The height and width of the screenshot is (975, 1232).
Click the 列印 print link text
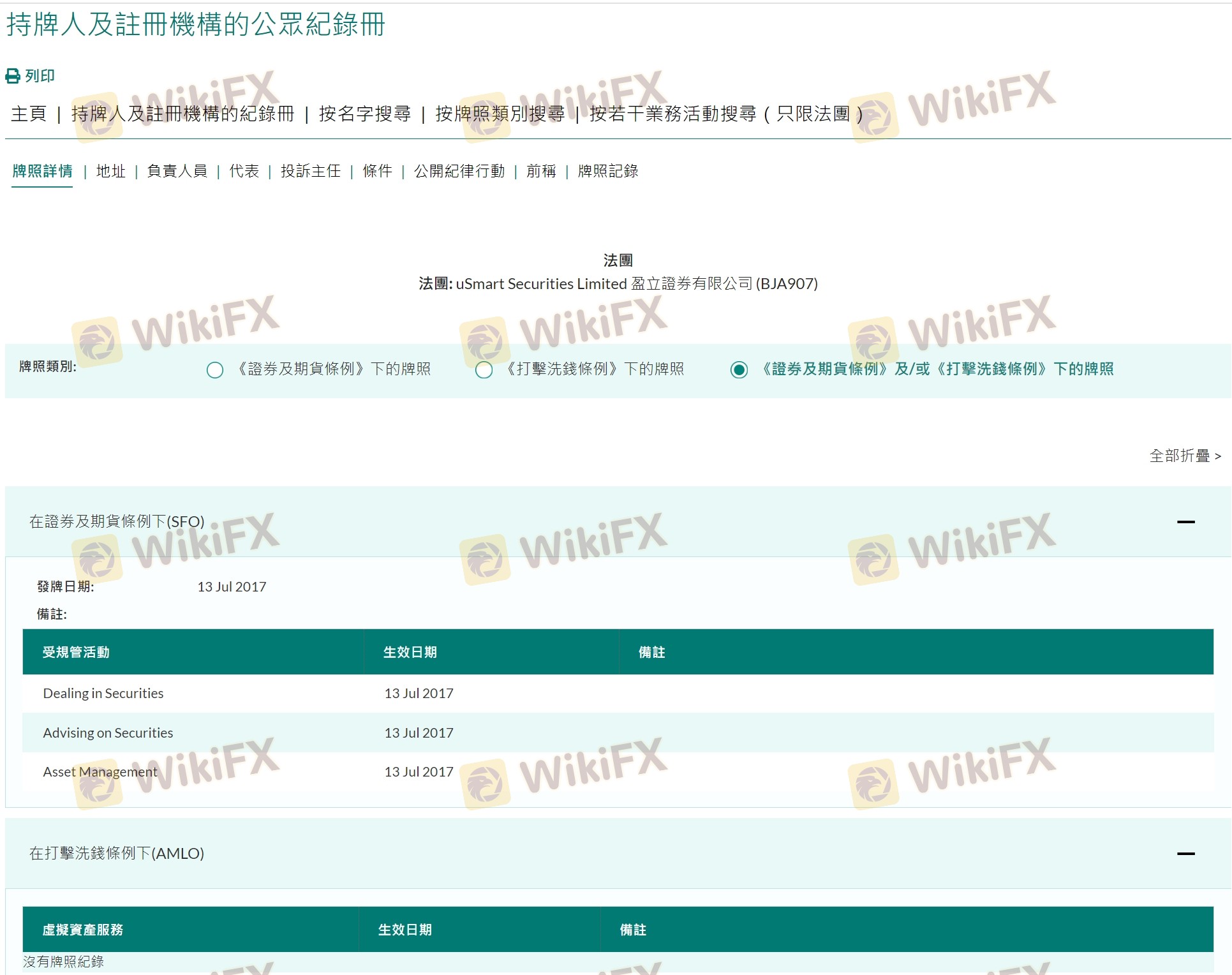(40, 77)
